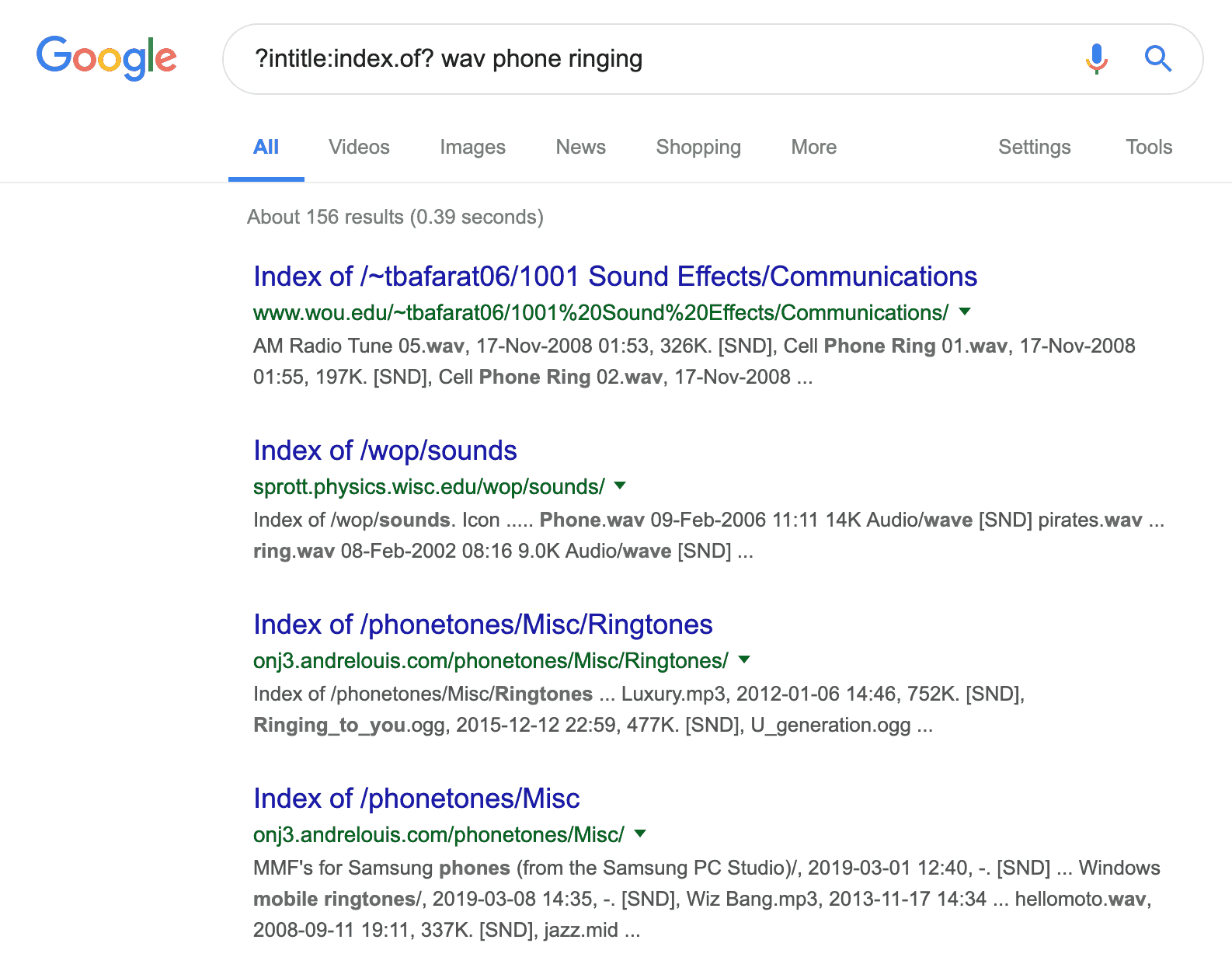Click snippet text 'MMF's for Samsung phones'
The image size is (1232, 971).
(381, 868)
